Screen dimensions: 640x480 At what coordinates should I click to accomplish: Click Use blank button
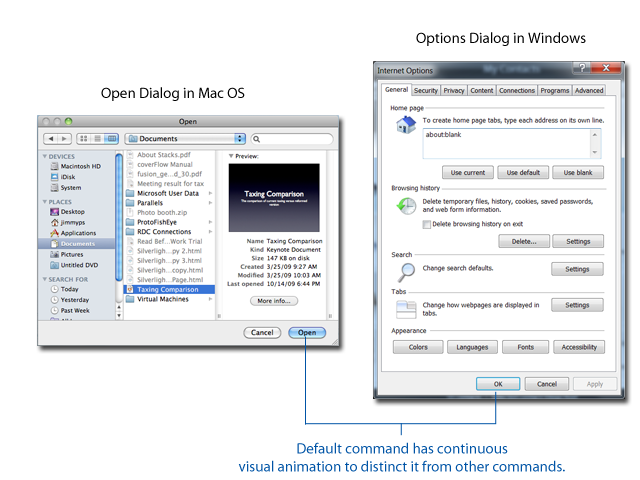tap(578, 173)
